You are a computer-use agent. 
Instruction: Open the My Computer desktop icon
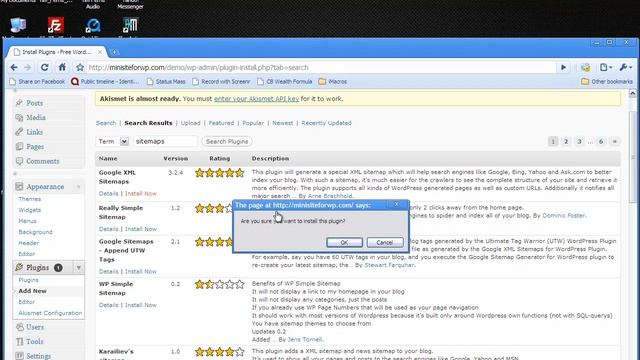18,25
